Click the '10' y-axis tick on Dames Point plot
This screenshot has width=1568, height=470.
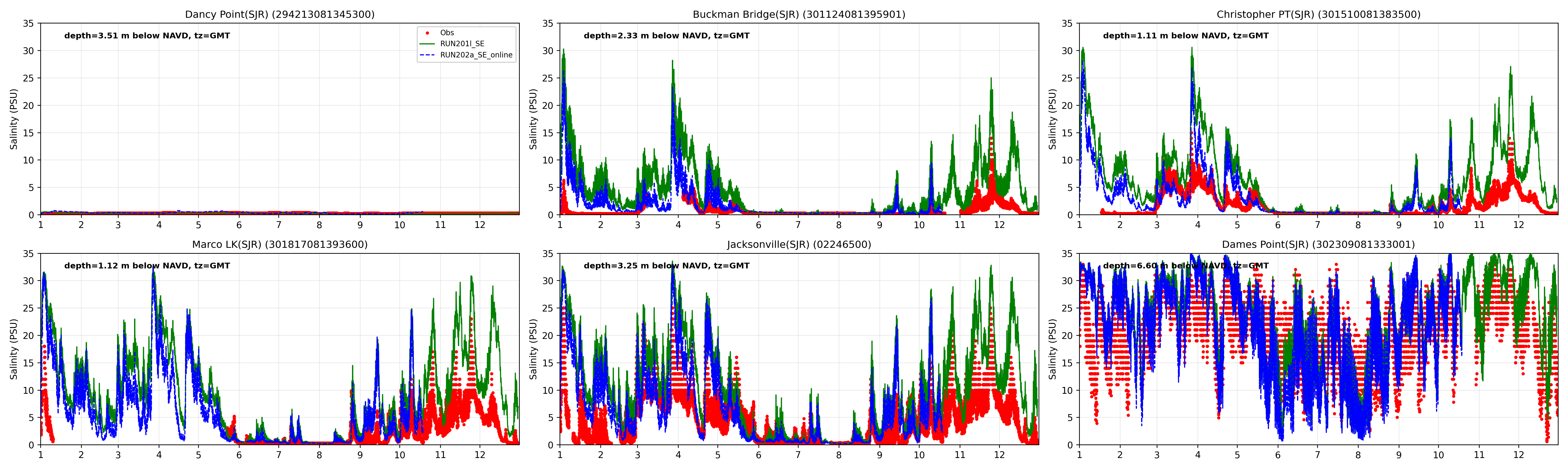point(1067,390)
